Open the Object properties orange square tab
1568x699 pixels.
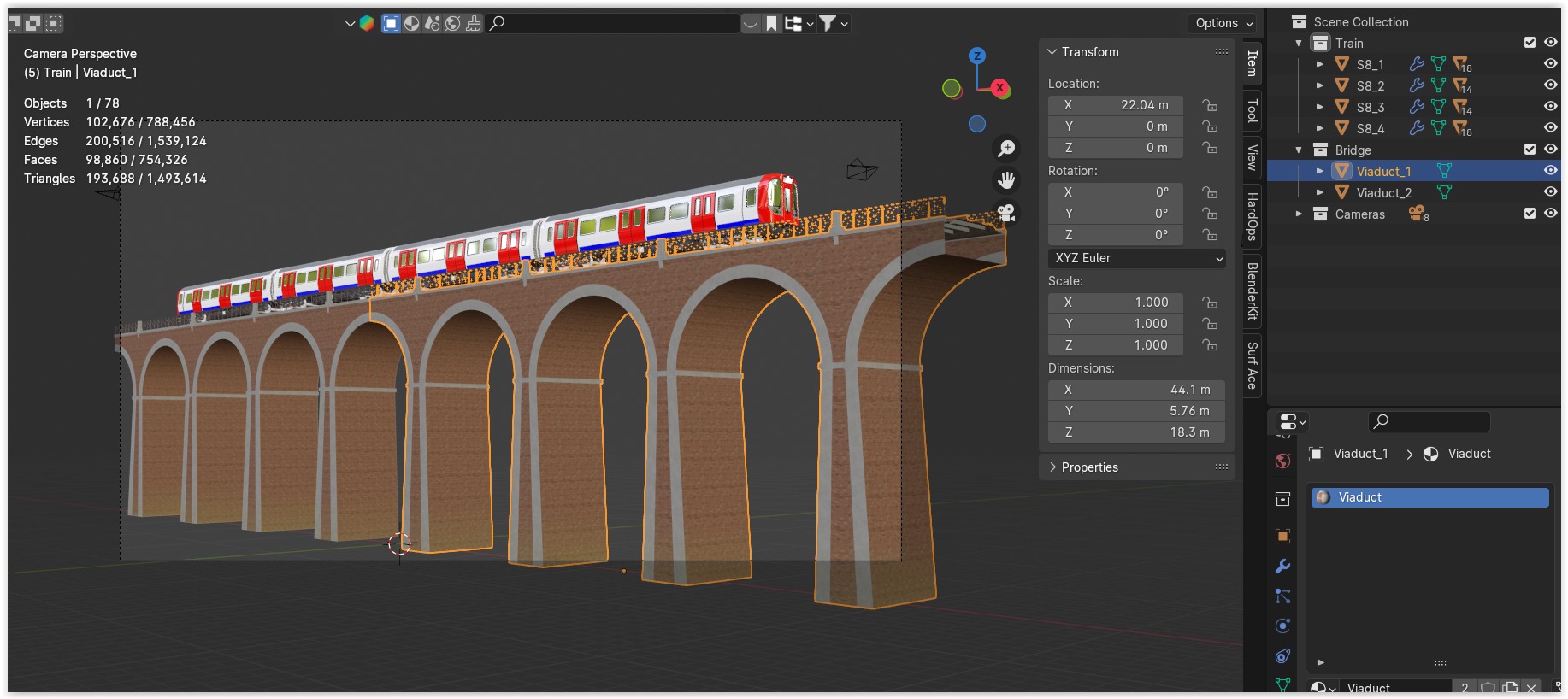(x=1282, y=537)
